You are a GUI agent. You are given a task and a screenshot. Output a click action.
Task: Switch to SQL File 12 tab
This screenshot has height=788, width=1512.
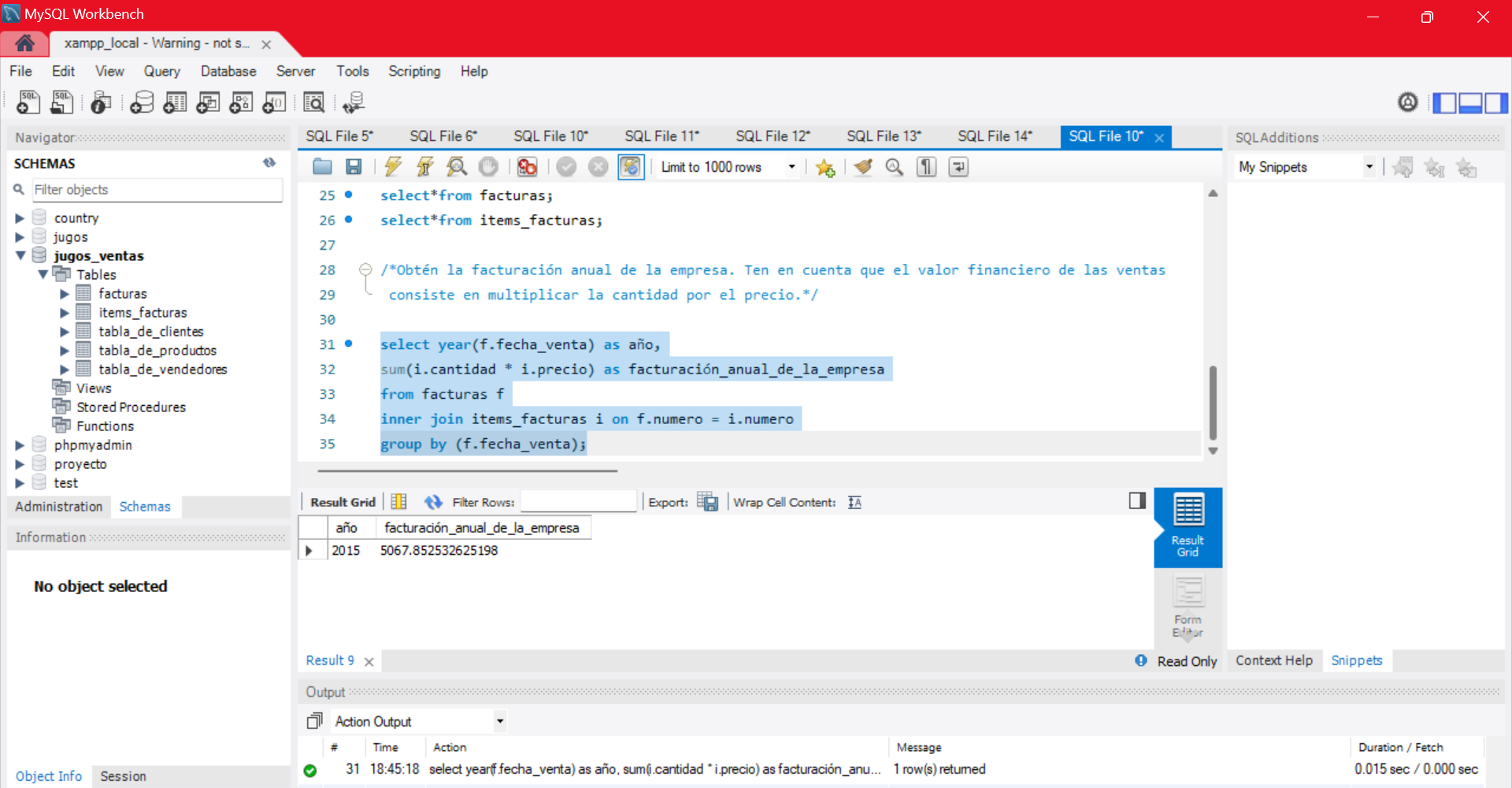point(773,136)
